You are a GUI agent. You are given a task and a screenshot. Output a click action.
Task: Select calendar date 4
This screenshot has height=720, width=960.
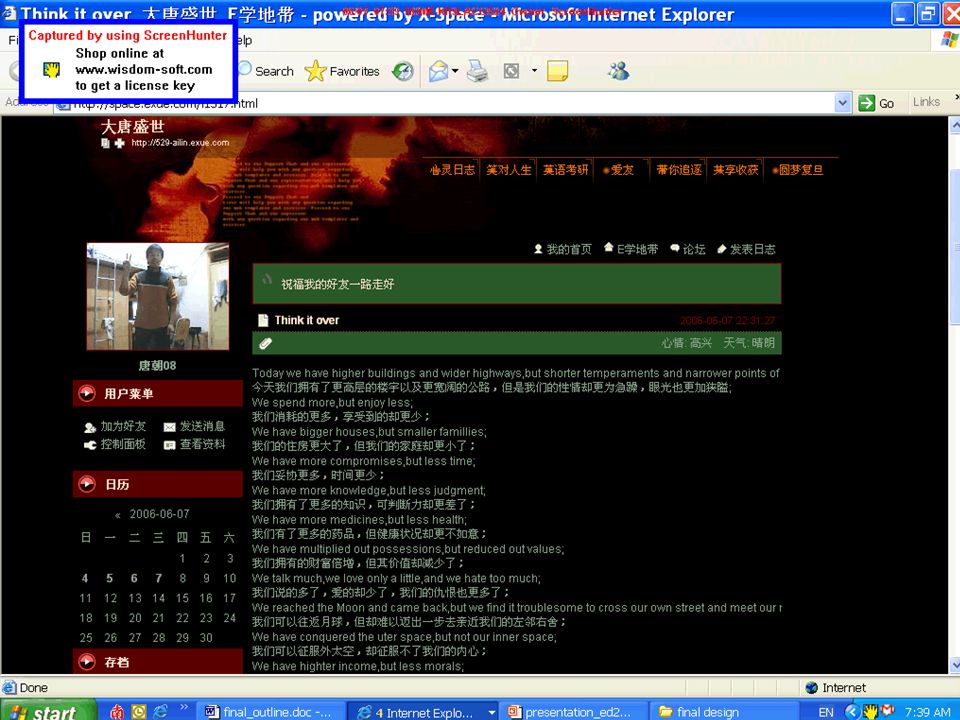(85, 578)
